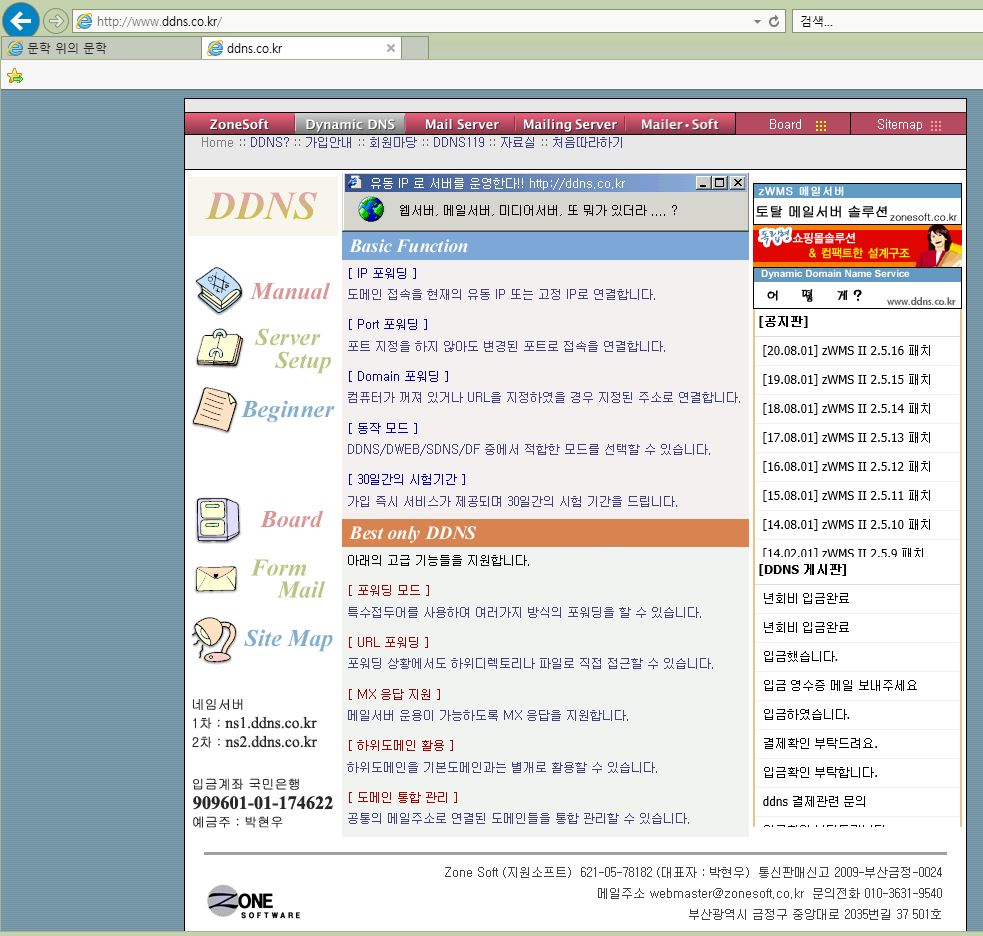Screen dimensions: 983x936
Task: Open notice zWMS II 2.5.16 패치
Action: (x=846, y=351)
